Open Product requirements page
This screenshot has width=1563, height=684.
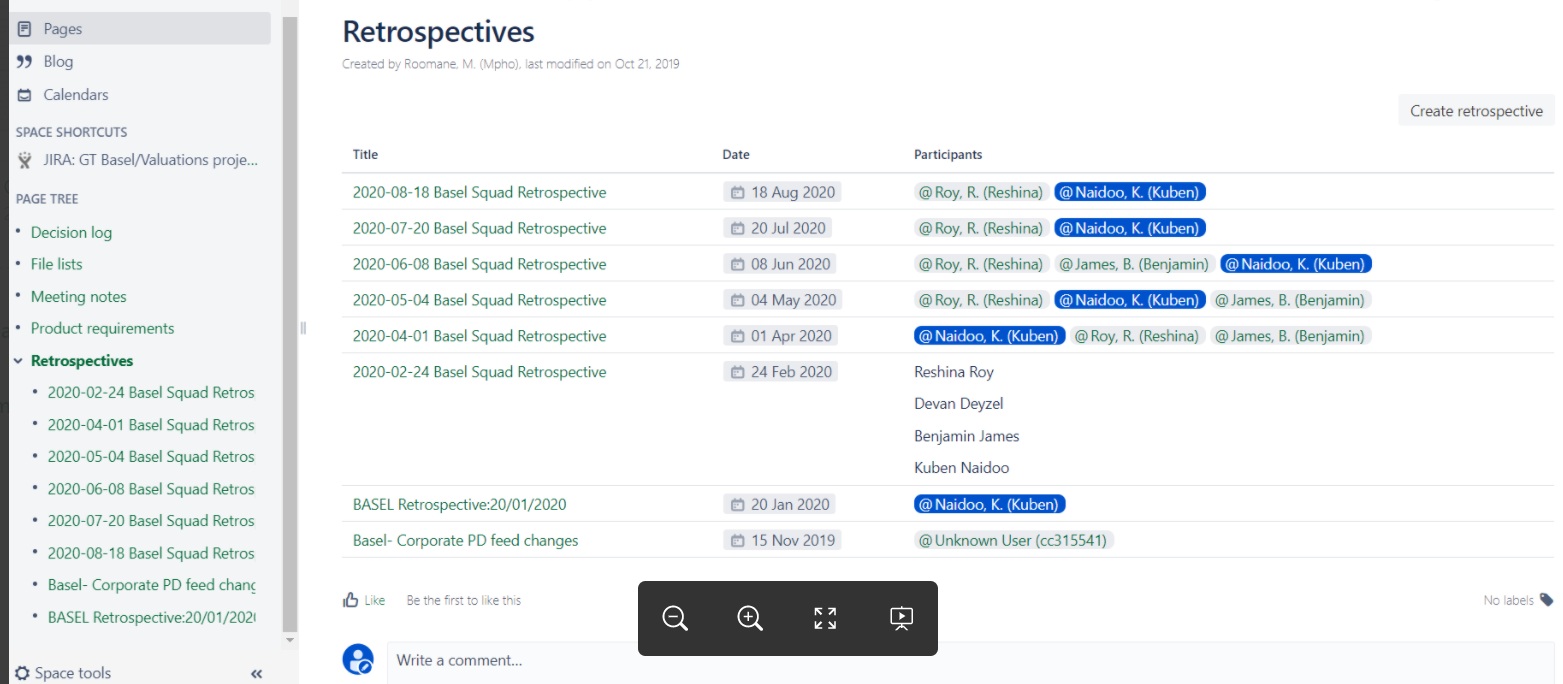click(102, 328)
